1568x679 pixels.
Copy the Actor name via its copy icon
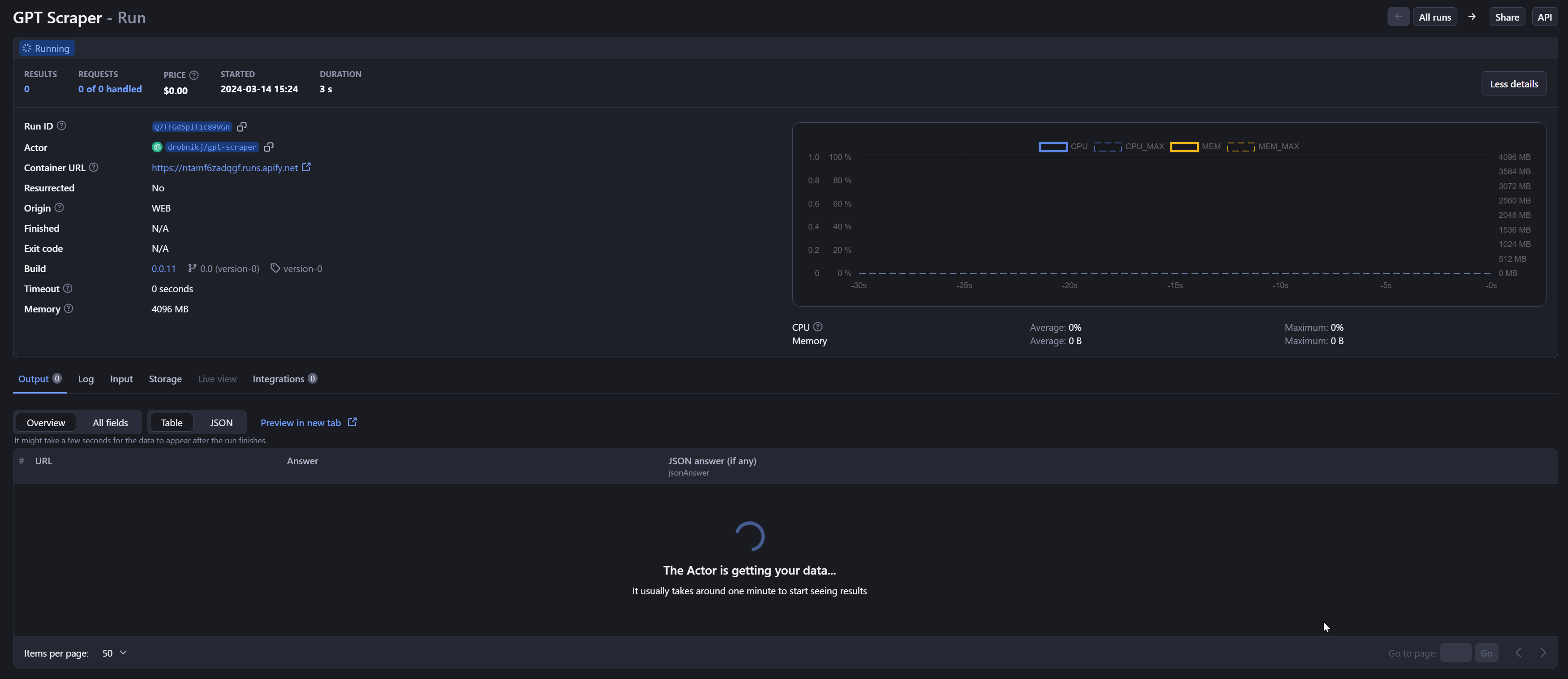tap(268, 147)
